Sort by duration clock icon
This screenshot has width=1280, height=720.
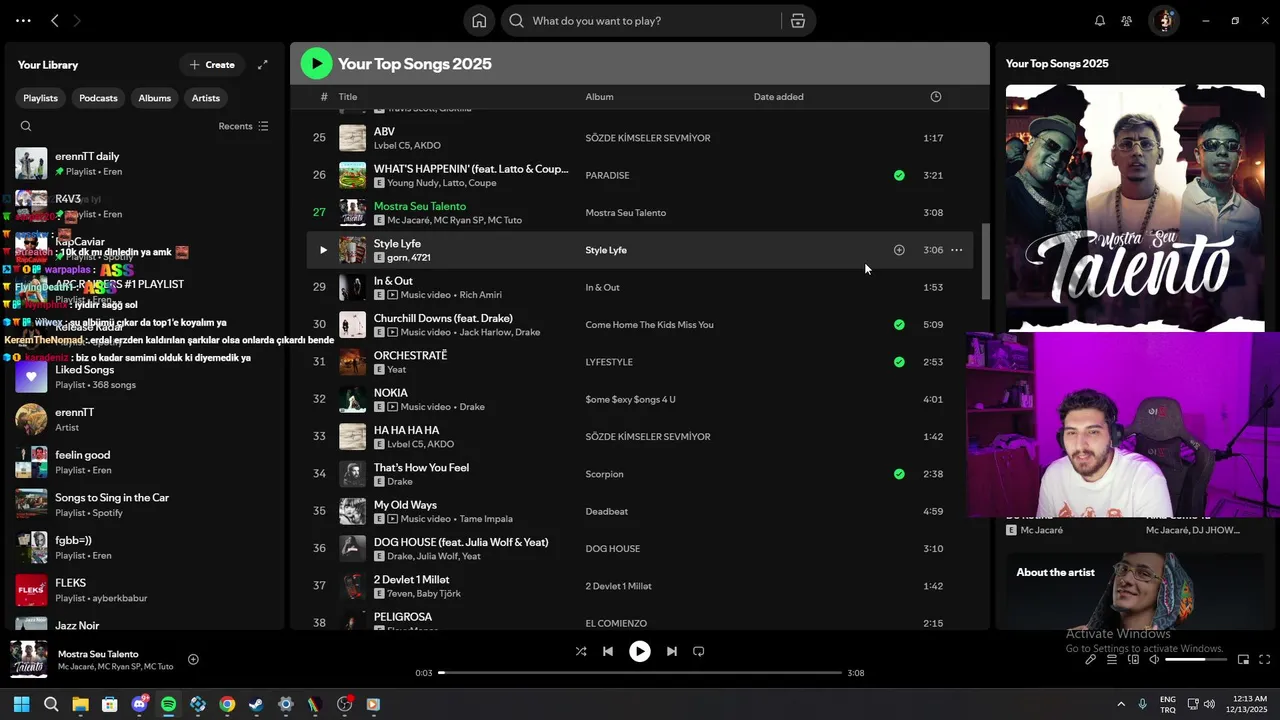click(x=936, y=97)
